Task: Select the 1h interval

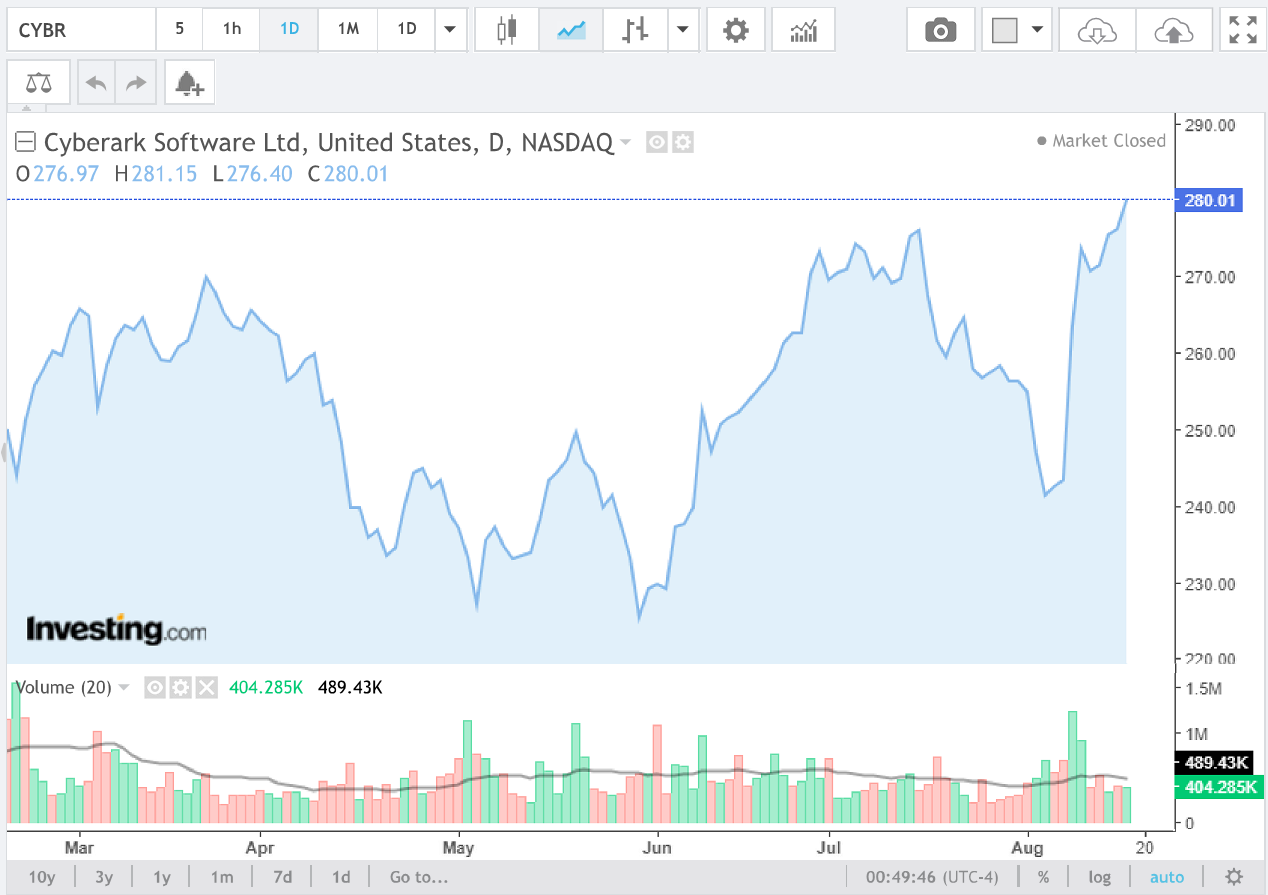Action: coord(232,29)
